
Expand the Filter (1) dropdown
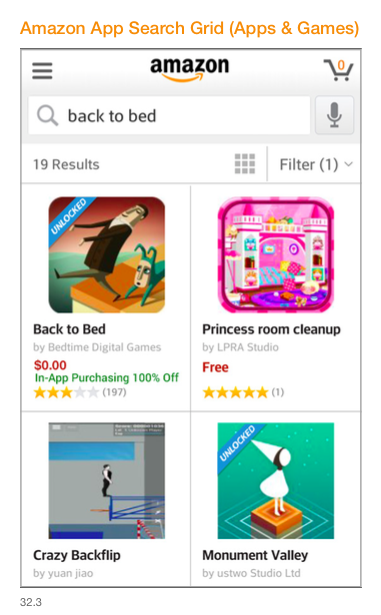(x=315, y=164)
